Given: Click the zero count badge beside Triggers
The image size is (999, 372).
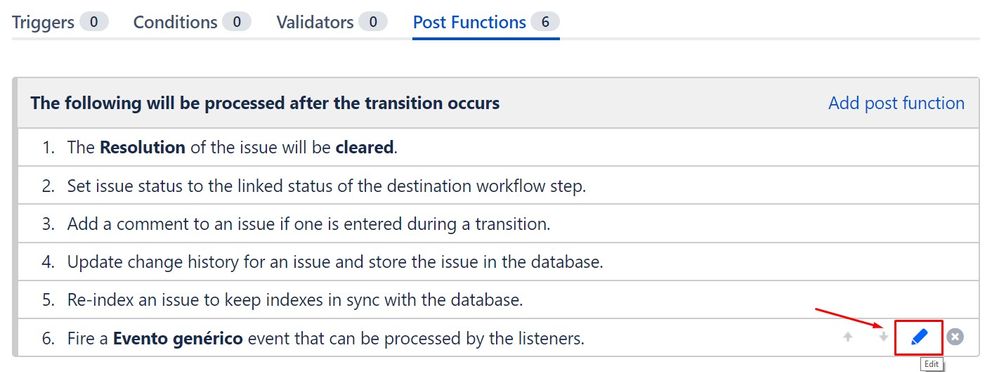Looking at the screenshot, I should [x=94, y=22].
